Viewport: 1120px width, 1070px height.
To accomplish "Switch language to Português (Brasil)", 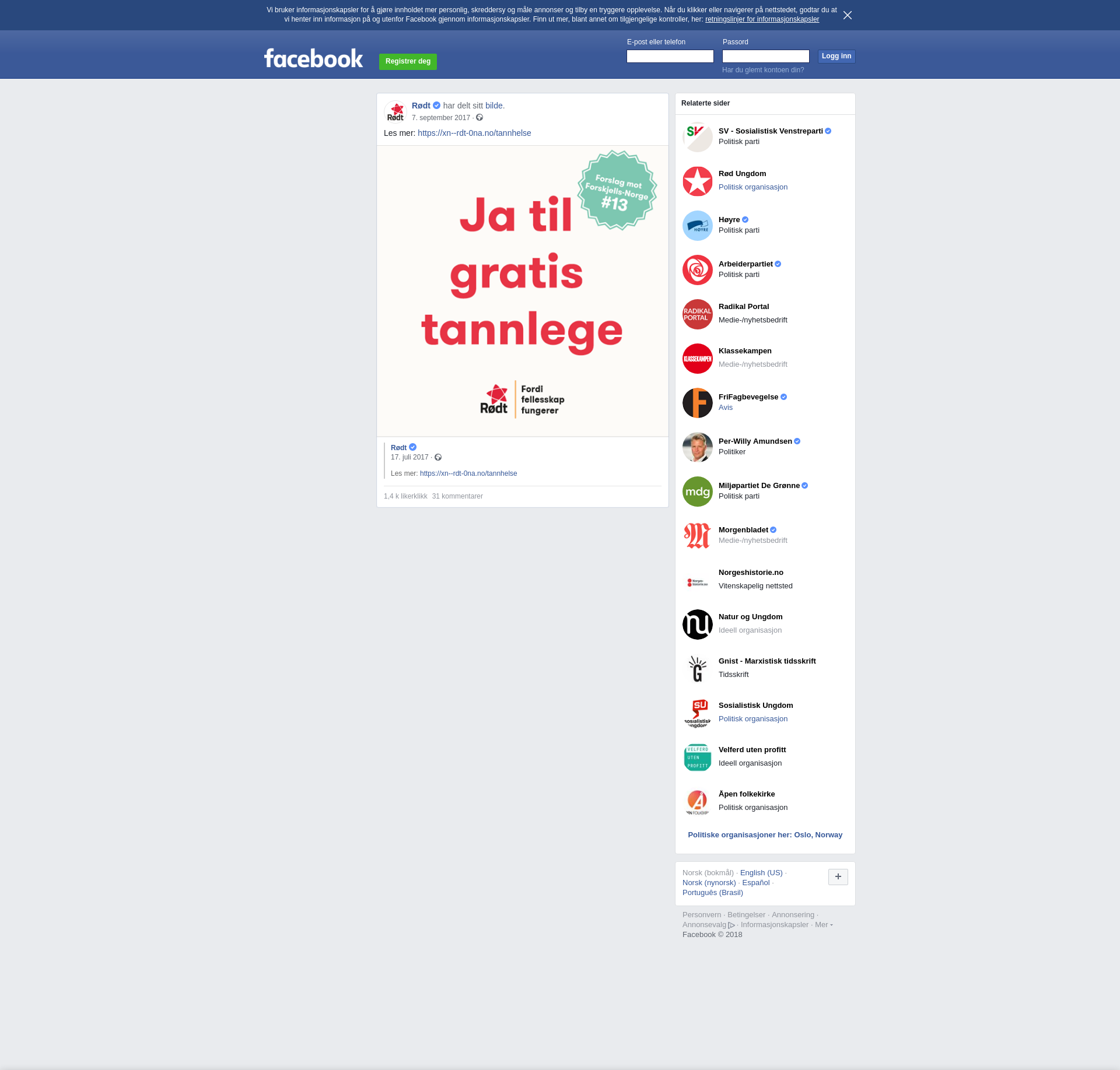I will tap(713, 893).
